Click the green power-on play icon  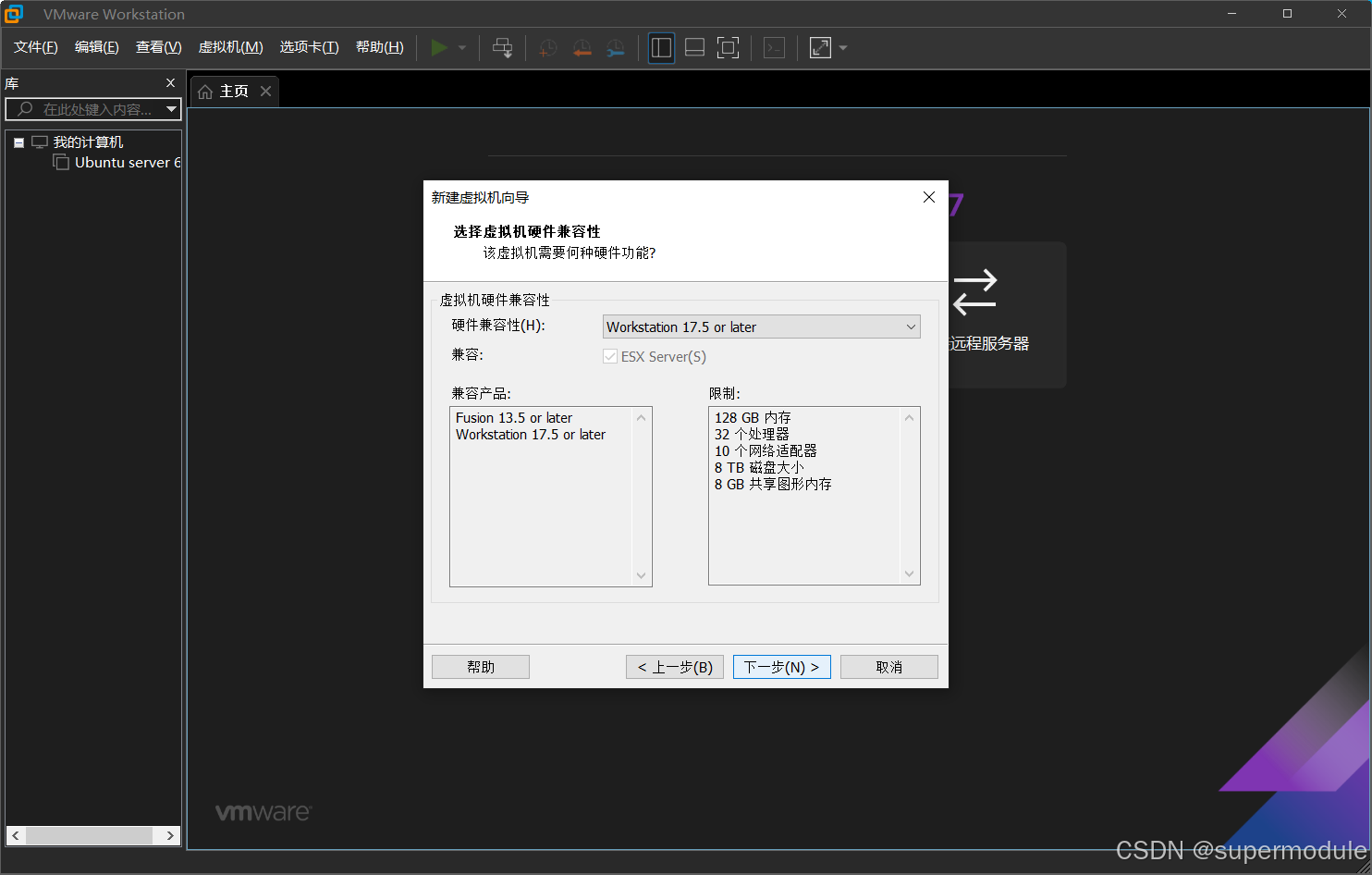(x=439, y=47)
